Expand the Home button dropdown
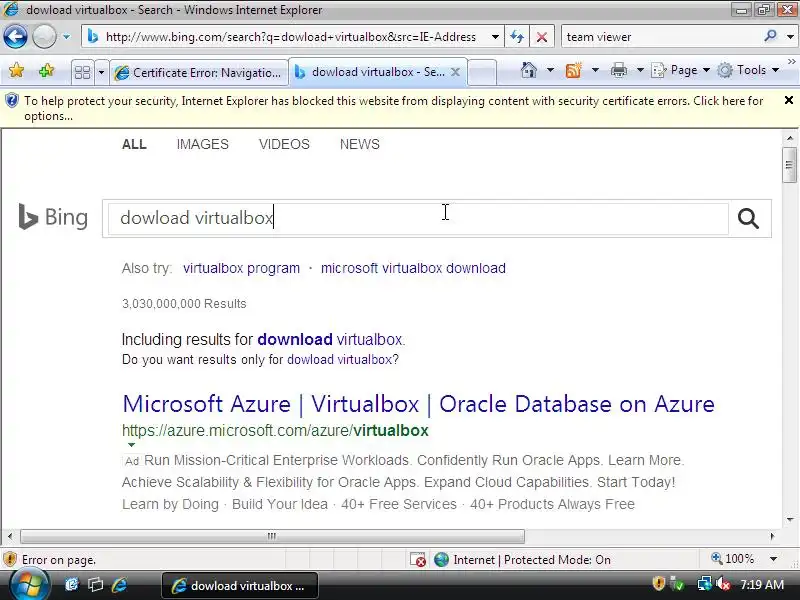Image resolution: width=800 pixels, height=600 pixels. 550,70
